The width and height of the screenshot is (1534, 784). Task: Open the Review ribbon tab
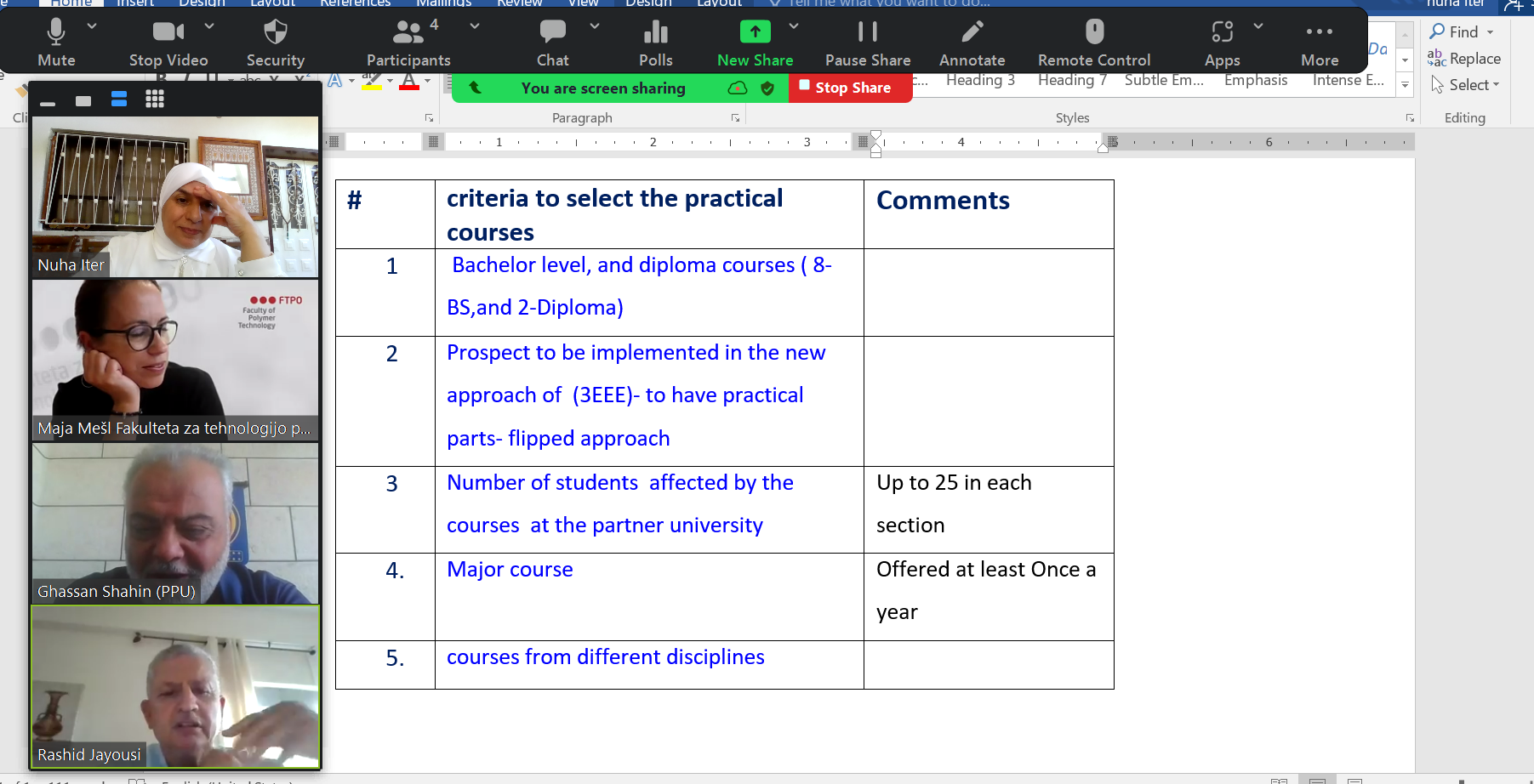click(519, 3)
